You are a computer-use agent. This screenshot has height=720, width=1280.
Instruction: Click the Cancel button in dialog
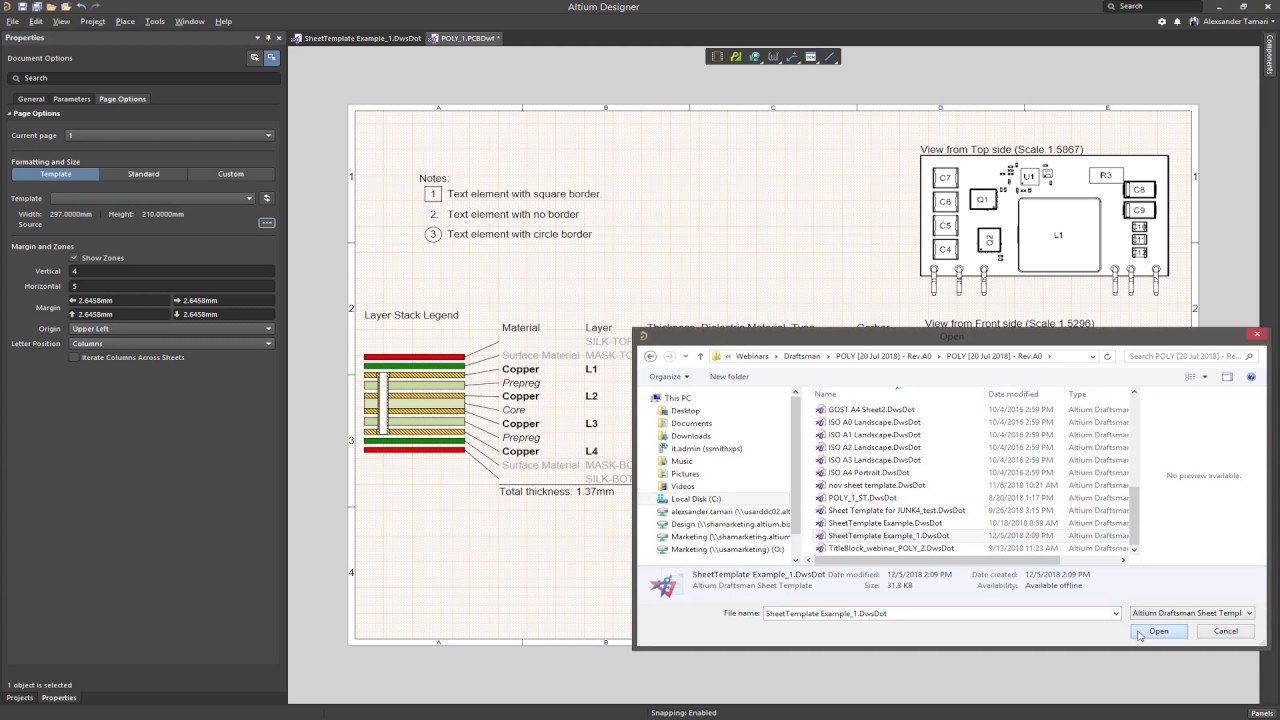pos(1226,631)
